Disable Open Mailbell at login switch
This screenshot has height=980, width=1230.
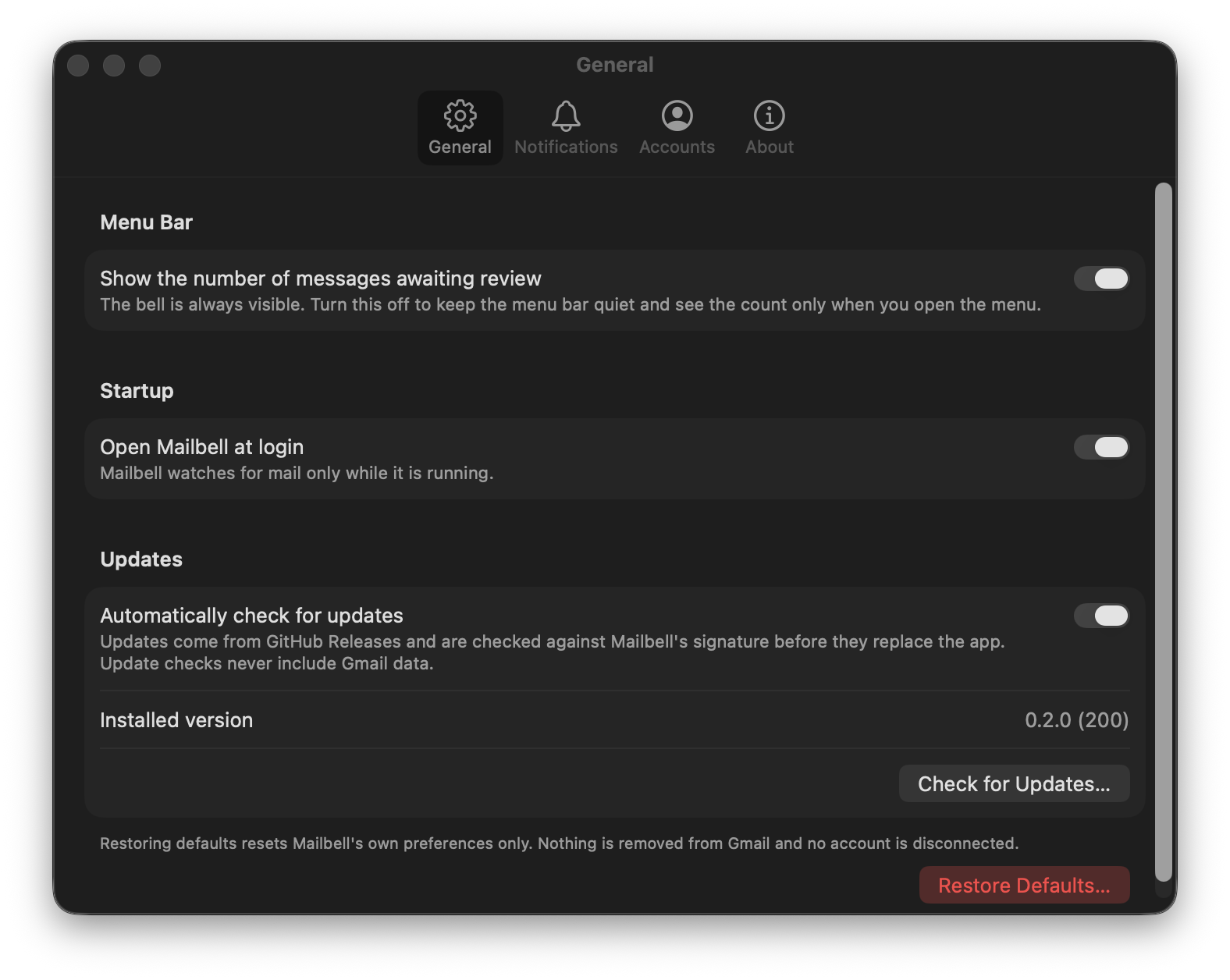point(1101,447)
